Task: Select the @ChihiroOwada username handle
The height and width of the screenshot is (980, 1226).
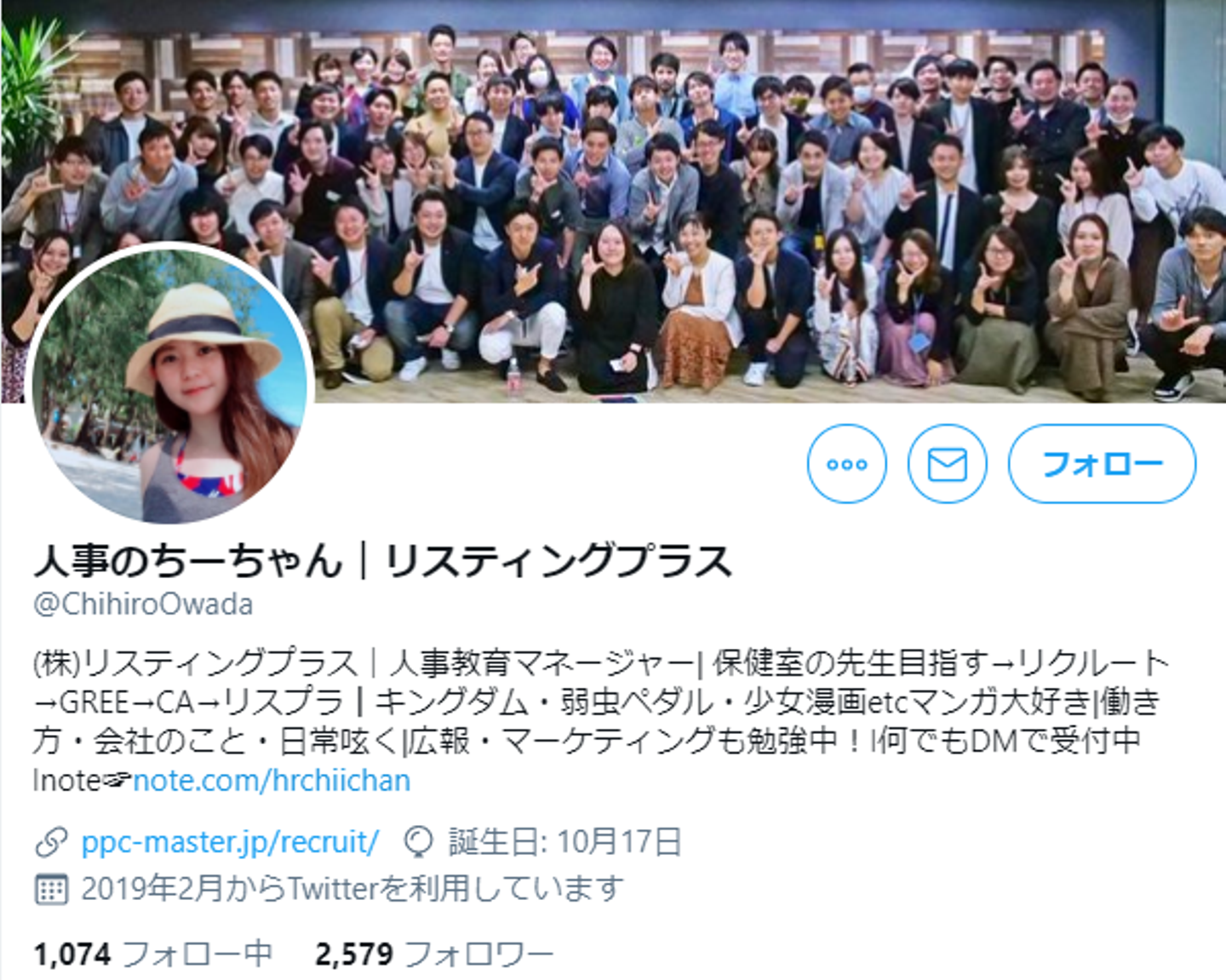Action: pyautogui.click(x=143, y=605)
